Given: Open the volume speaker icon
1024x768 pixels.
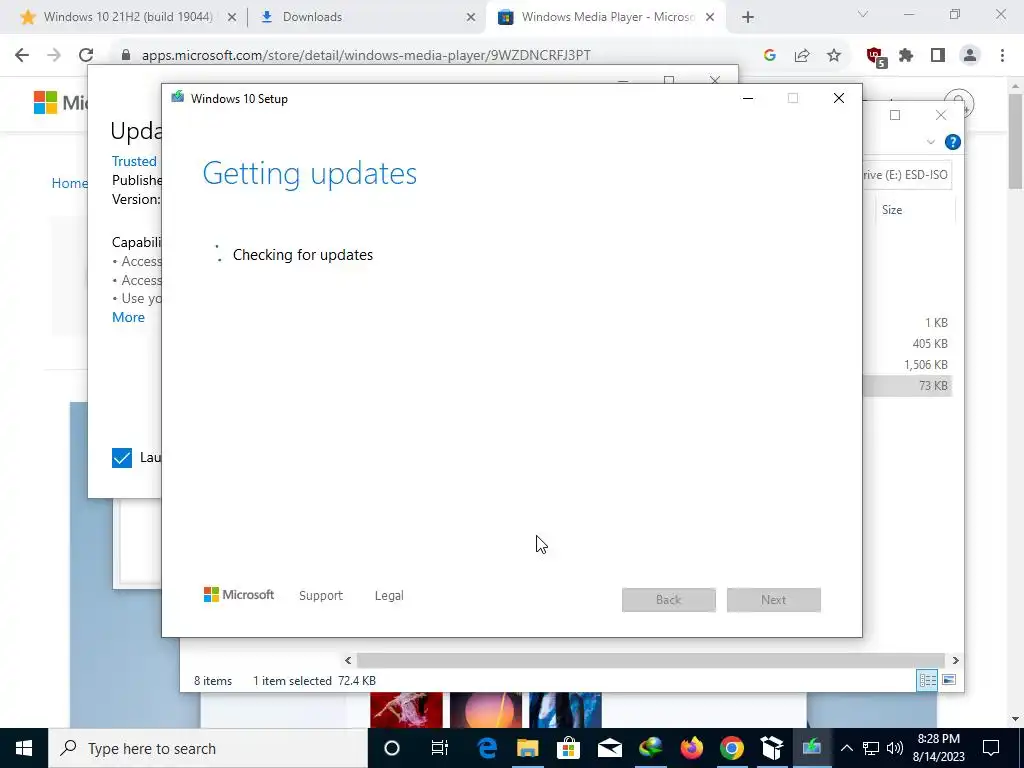Looking at the screenshot, I should 895,748.
